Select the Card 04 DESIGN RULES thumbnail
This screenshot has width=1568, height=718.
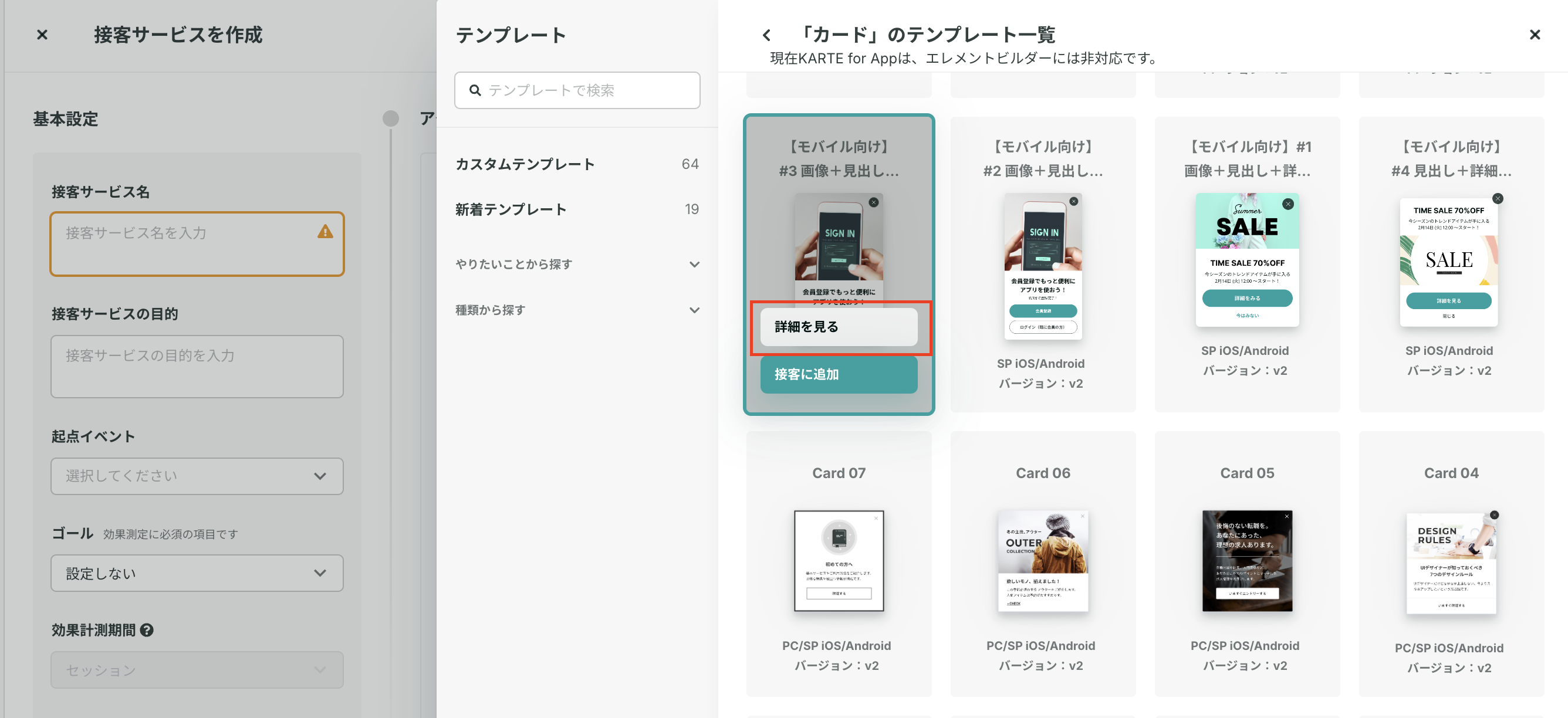[1451, 563]
